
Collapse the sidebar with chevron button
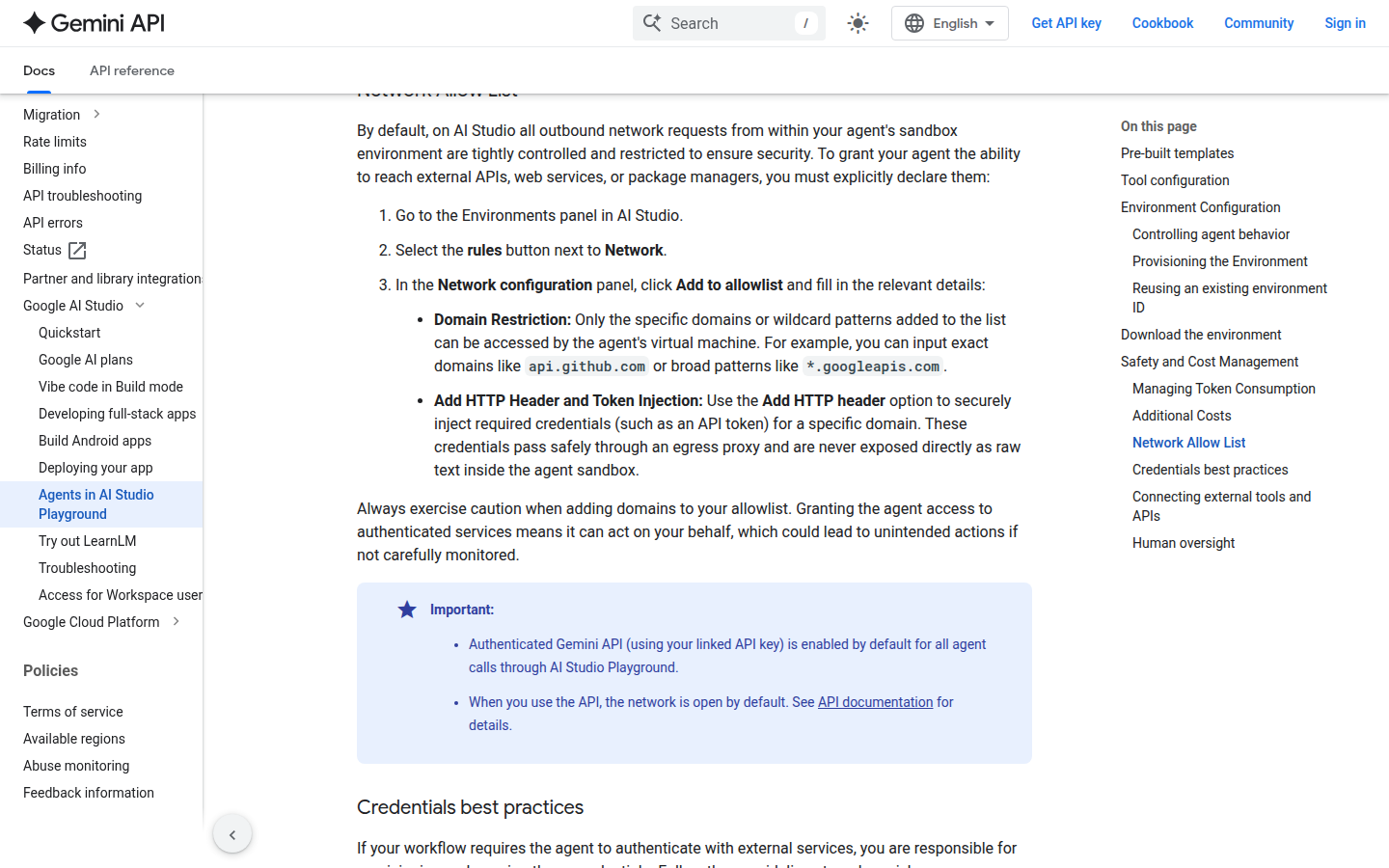pyautogui.click(x=232, y=834)
